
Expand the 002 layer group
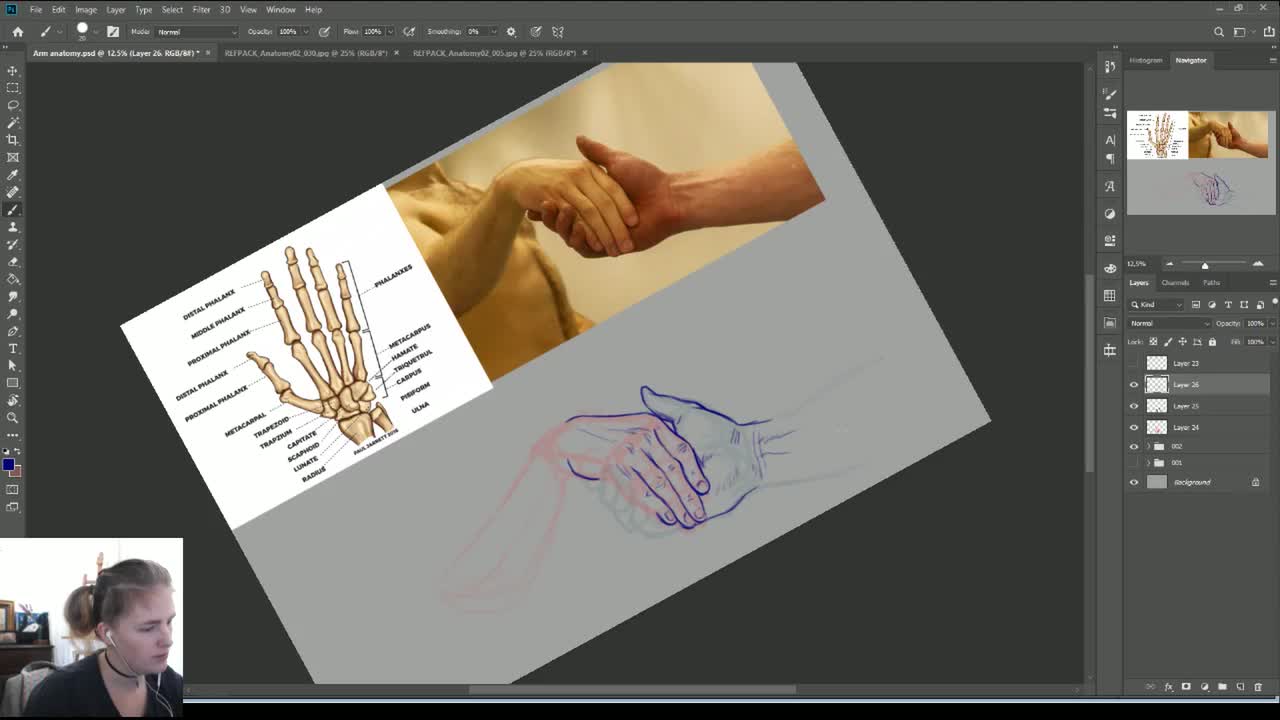(1149, 446)
